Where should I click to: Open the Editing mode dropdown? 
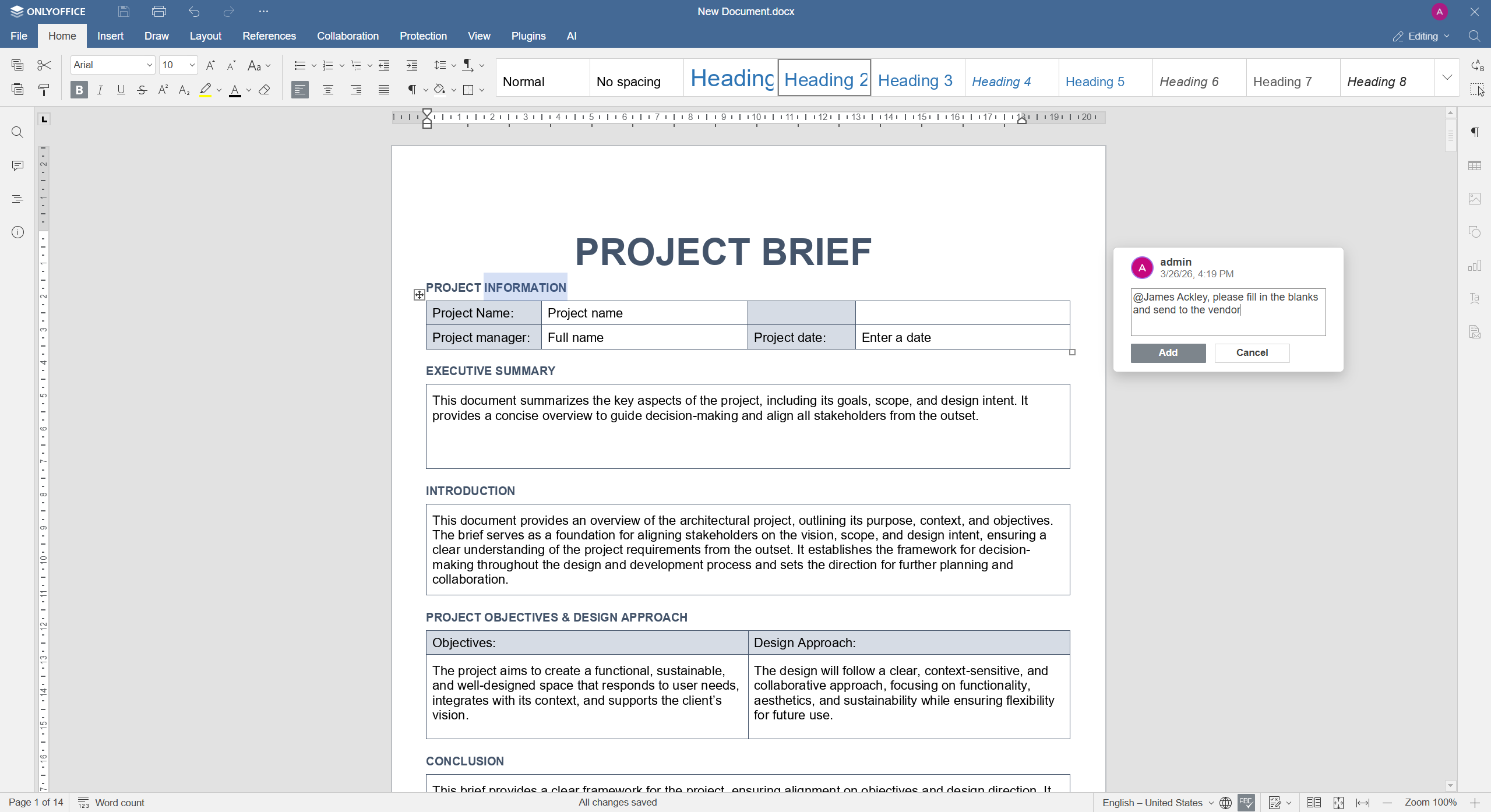point(1421,36)
